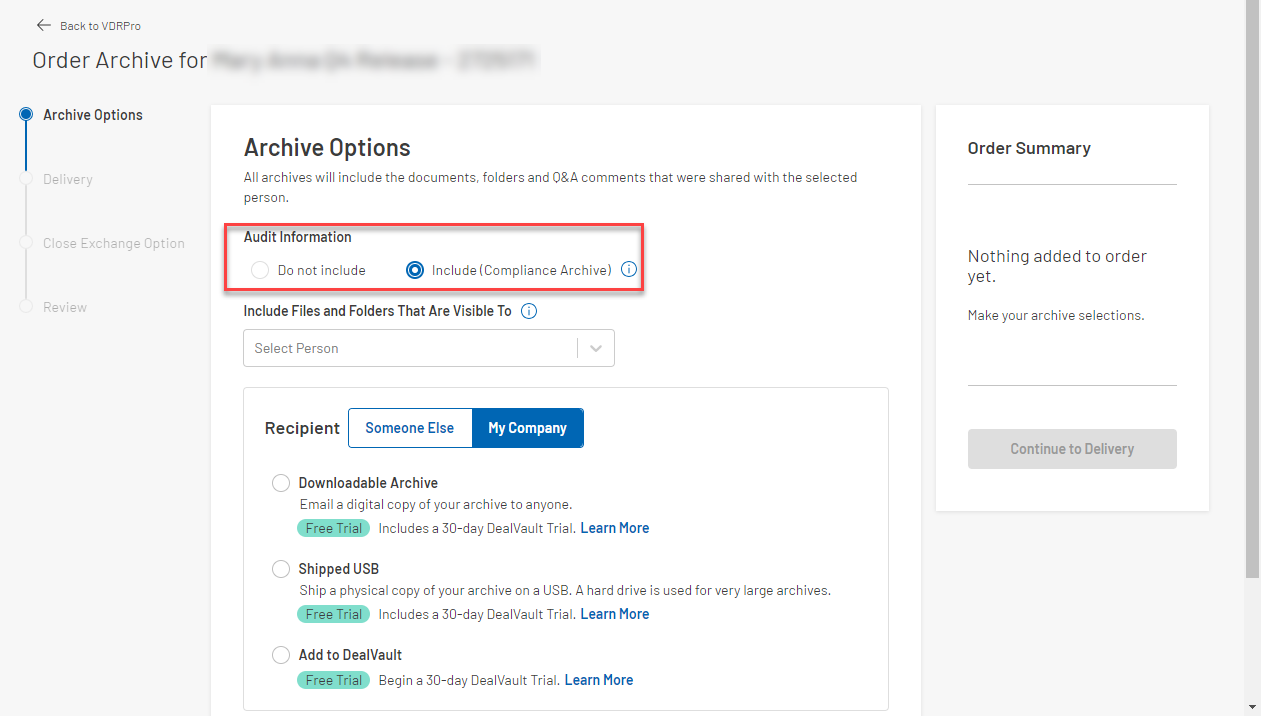The width and height of the screenshot is (1261, 716).
Task: Choose Downloadable Archive delivery option
Action: tap(281, 483)
